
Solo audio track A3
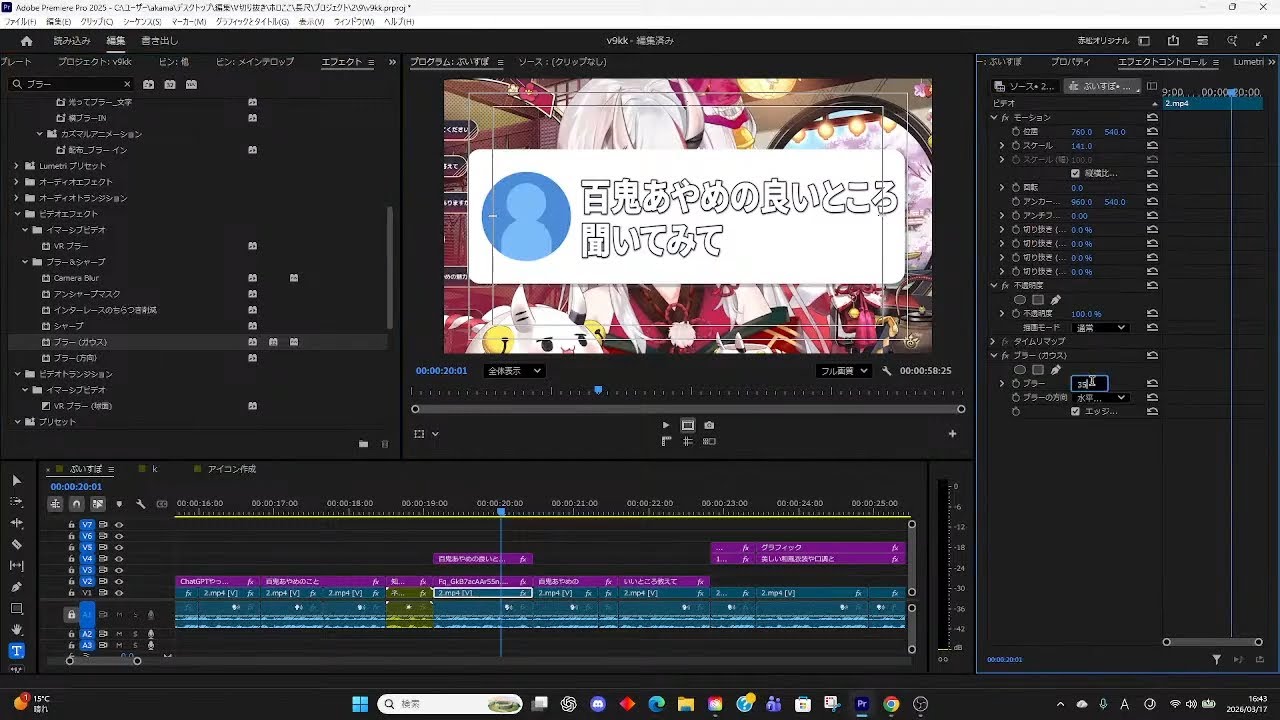pyautogui.click(x=134, y=646)
